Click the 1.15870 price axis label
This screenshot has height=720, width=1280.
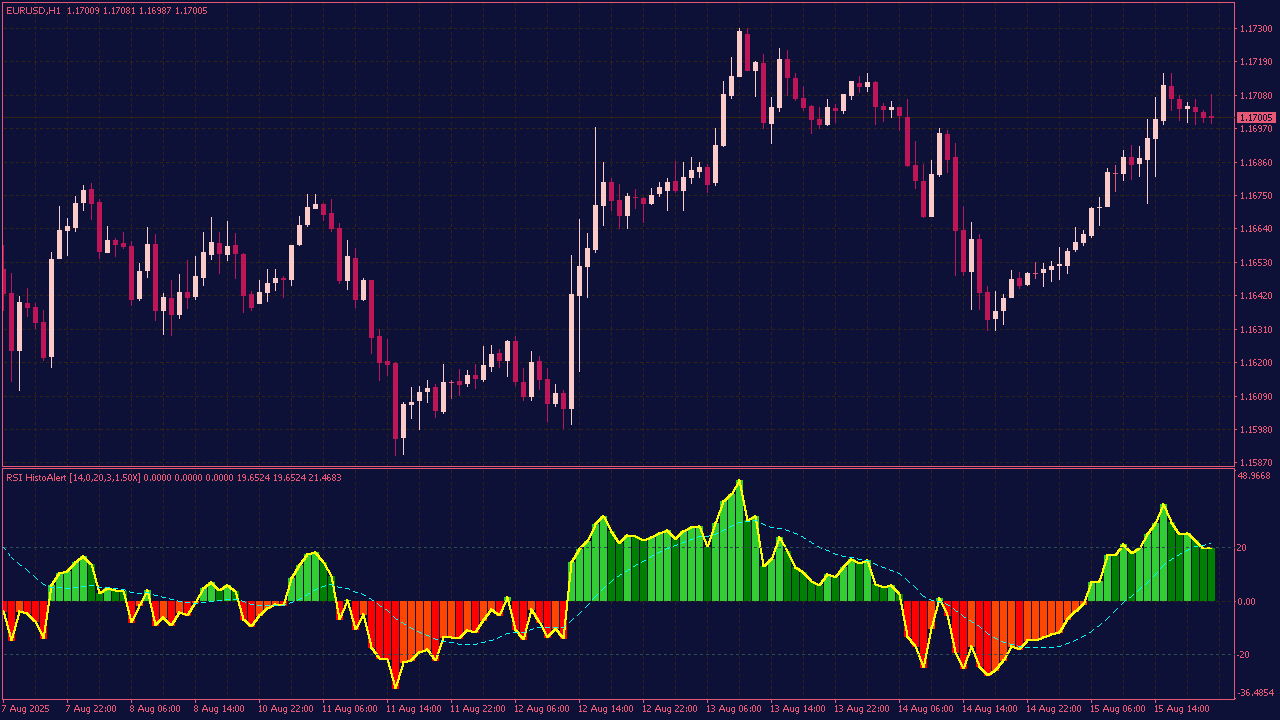tap(1255, 463)
